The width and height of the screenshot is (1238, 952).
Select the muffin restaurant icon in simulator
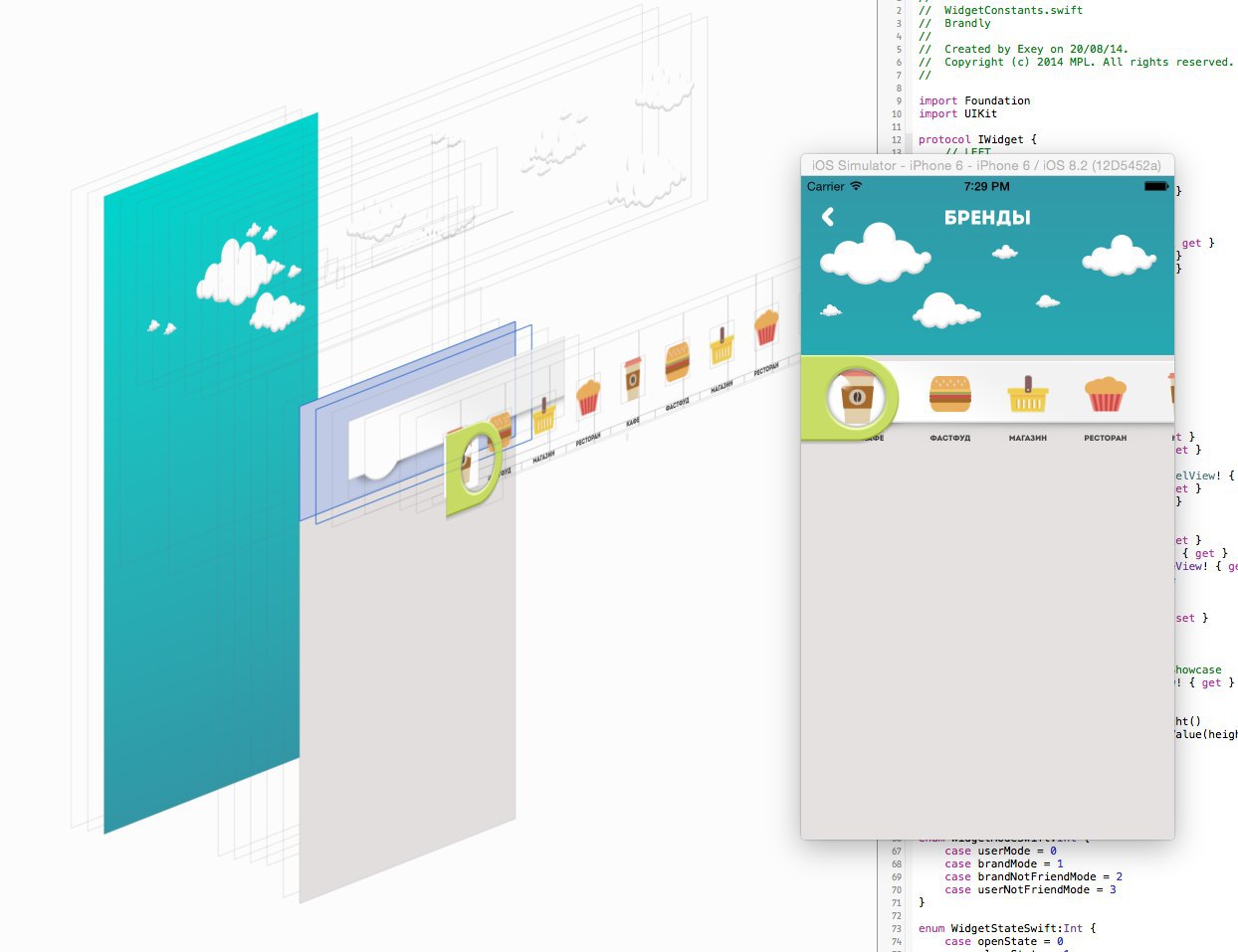click(1105, 394)
